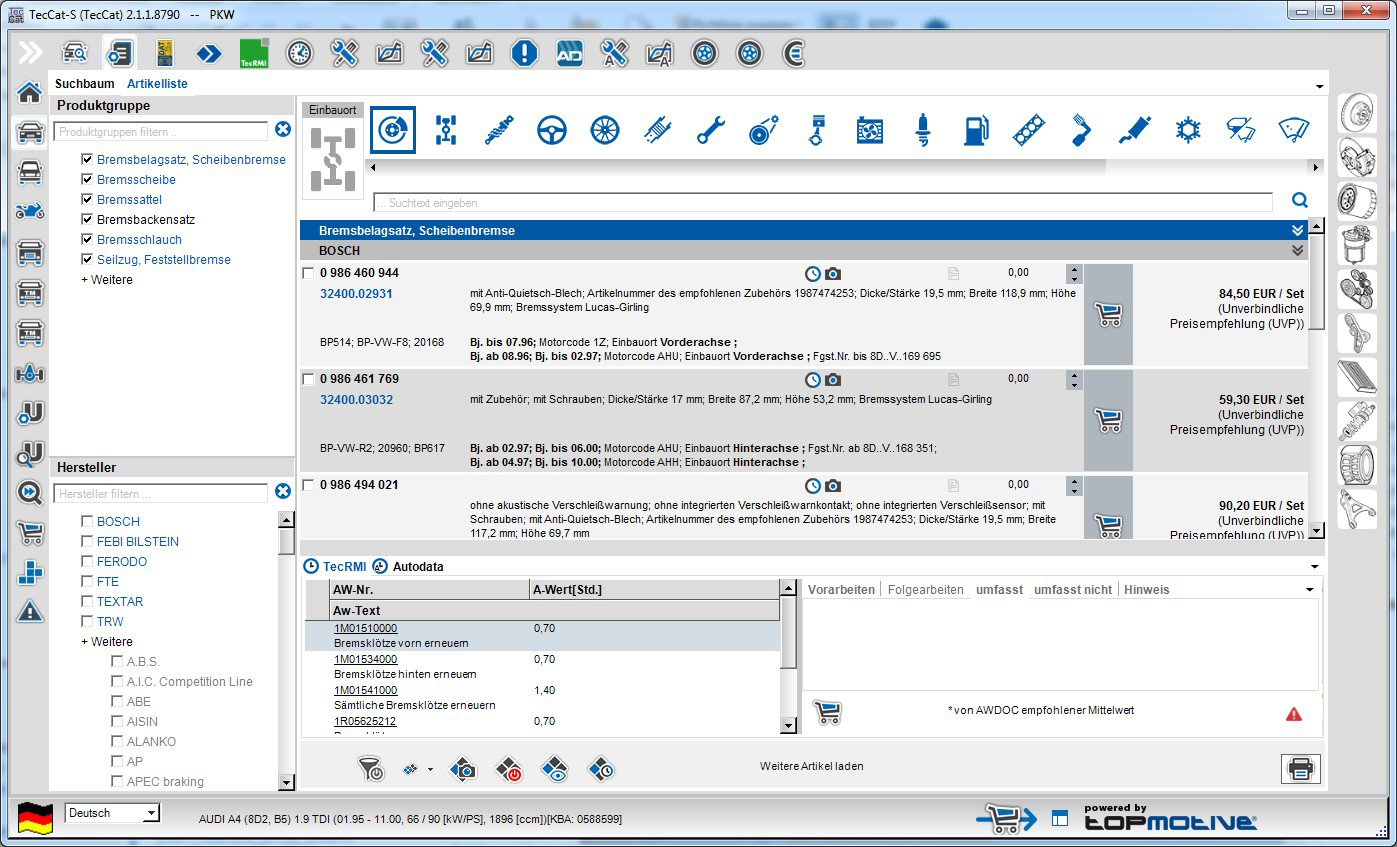Image resolution: width=1397 pixels, height=847 pixels.
Task: Open dropdown beside small diamond view icon
Action: pos(430,770)
